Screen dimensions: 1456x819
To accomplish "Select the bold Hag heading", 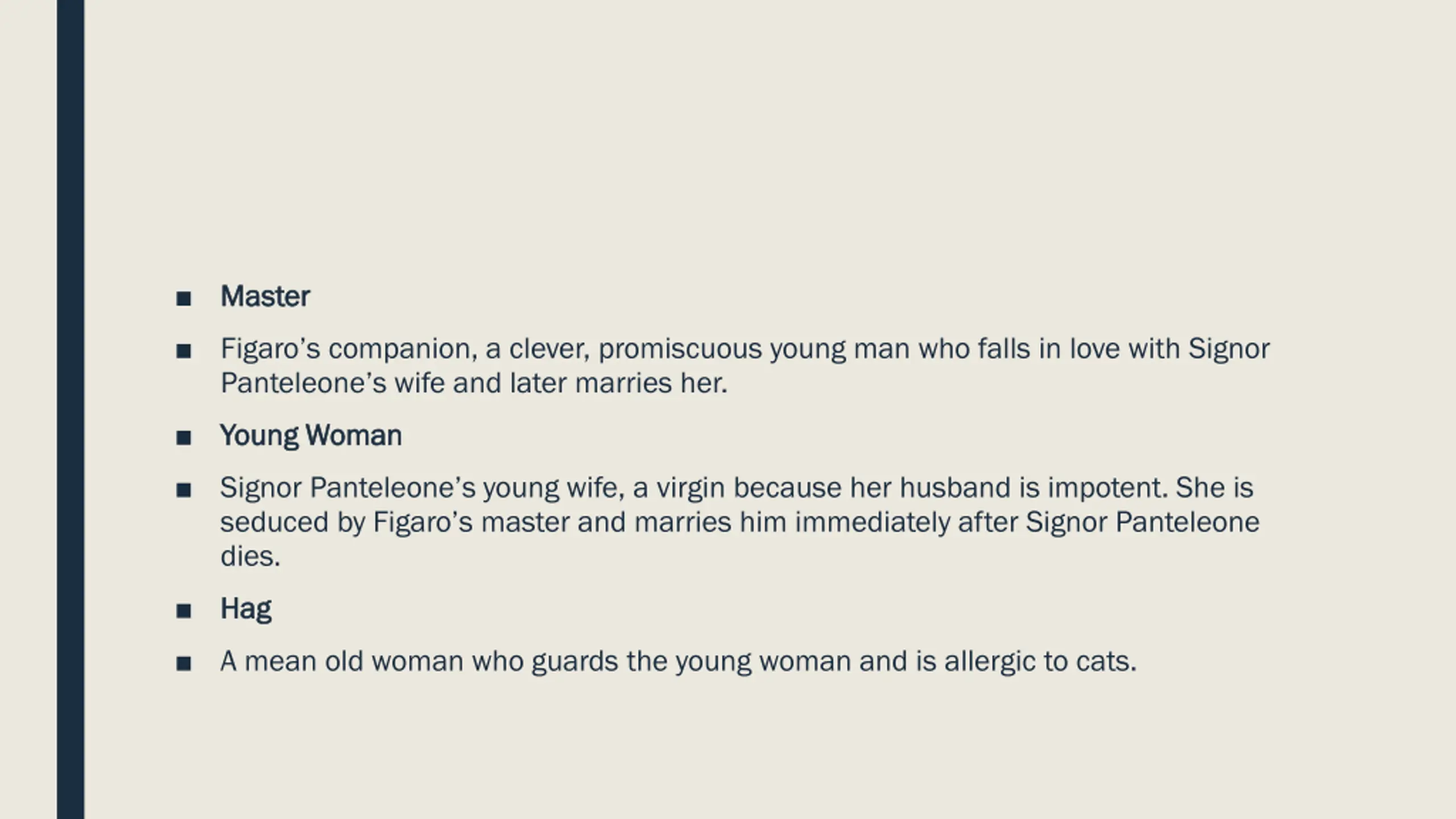I will click(246, 609).
